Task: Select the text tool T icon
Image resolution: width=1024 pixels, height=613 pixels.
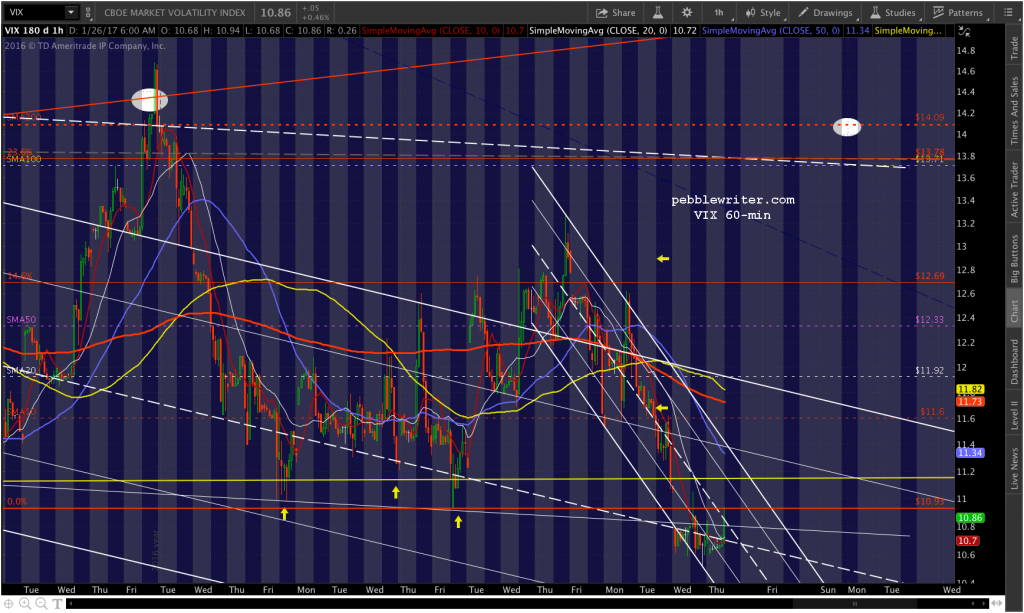Action: [x=57, y=604]
